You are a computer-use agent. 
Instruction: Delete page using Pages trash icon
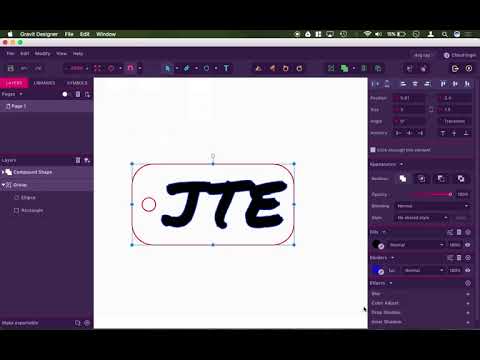point(78,94)
